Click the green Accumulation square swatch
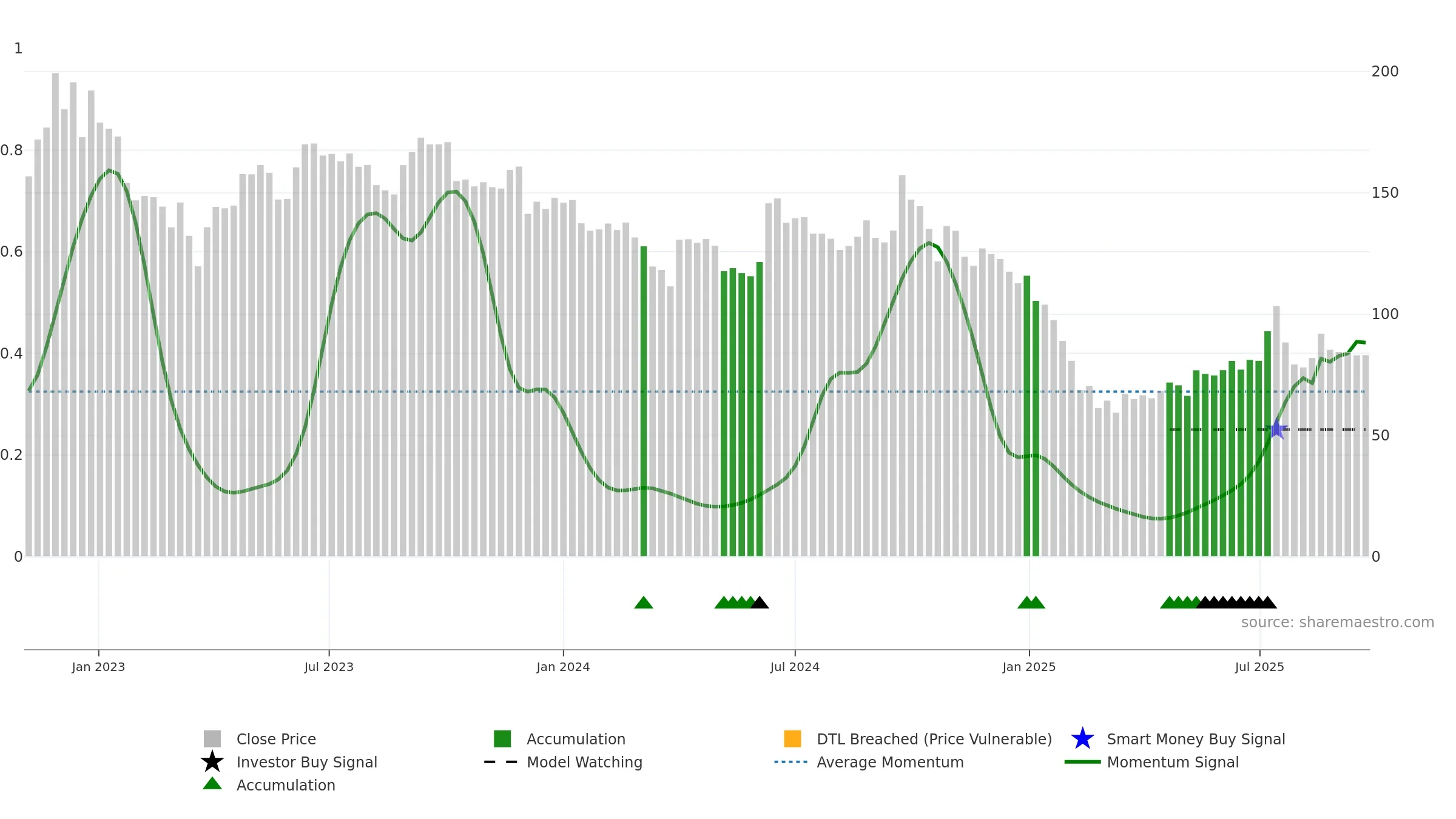Screen dimensions: 1456x819 (x=502, y=738)
